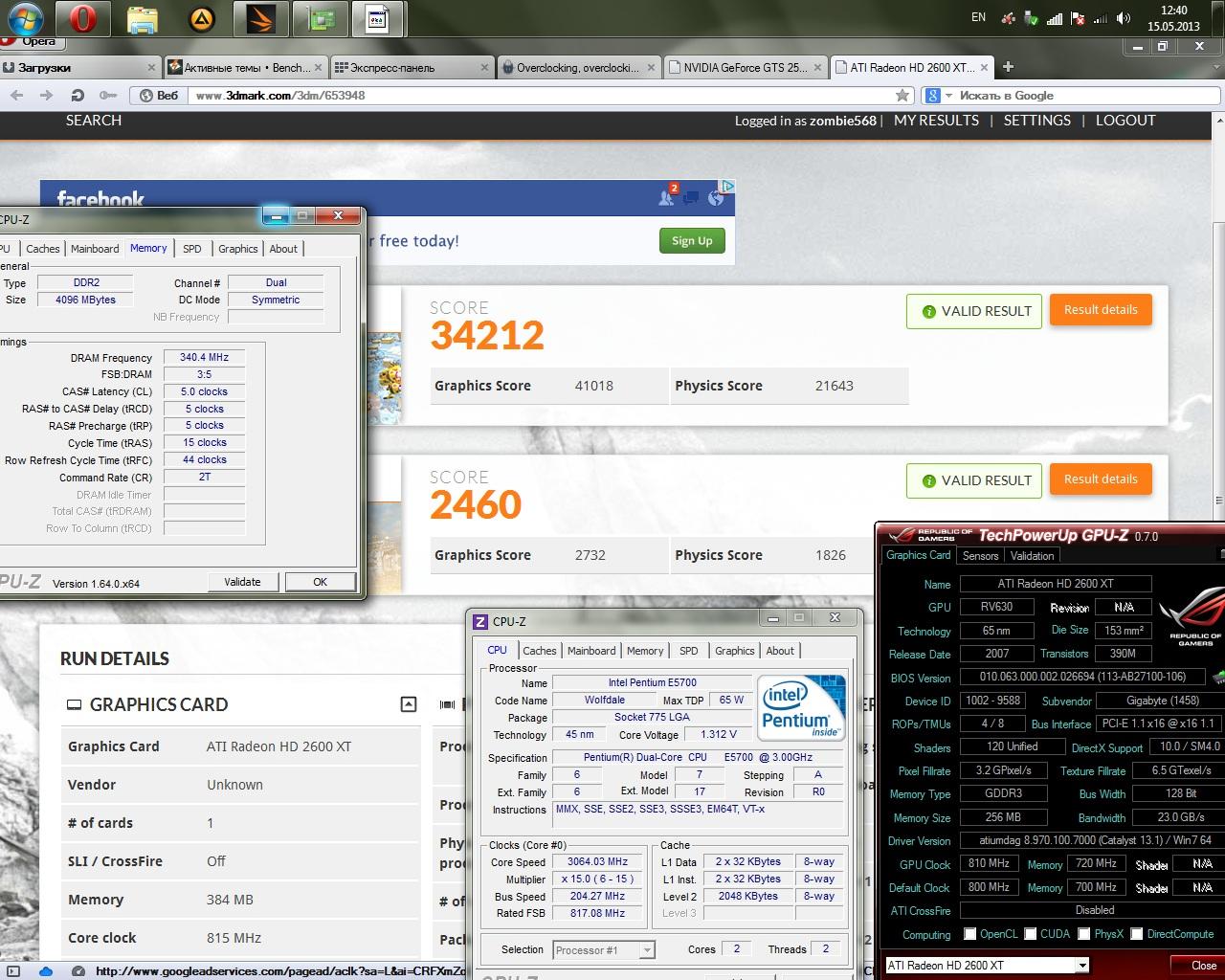Click the VALID RESULT badge for score 34212
Viewport: 1225px width, 980px height.
click(x=974, y=311)
